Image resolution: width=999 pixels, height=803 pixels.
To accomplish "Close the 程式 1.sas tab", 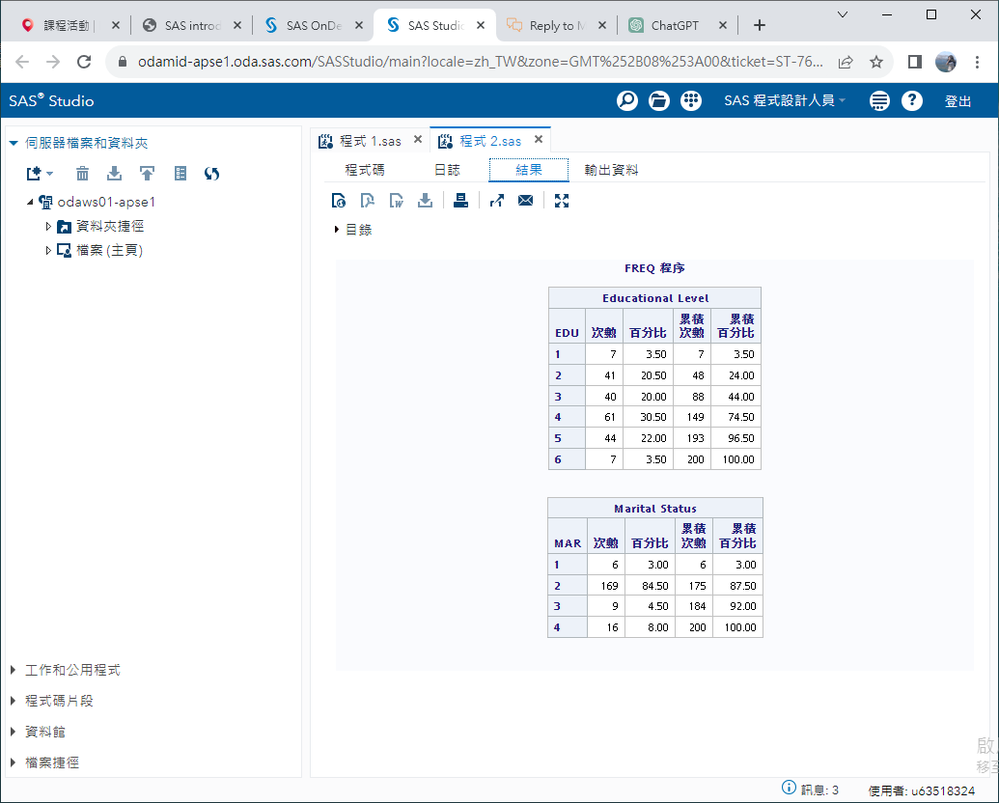I will click(x=418, y=140).
